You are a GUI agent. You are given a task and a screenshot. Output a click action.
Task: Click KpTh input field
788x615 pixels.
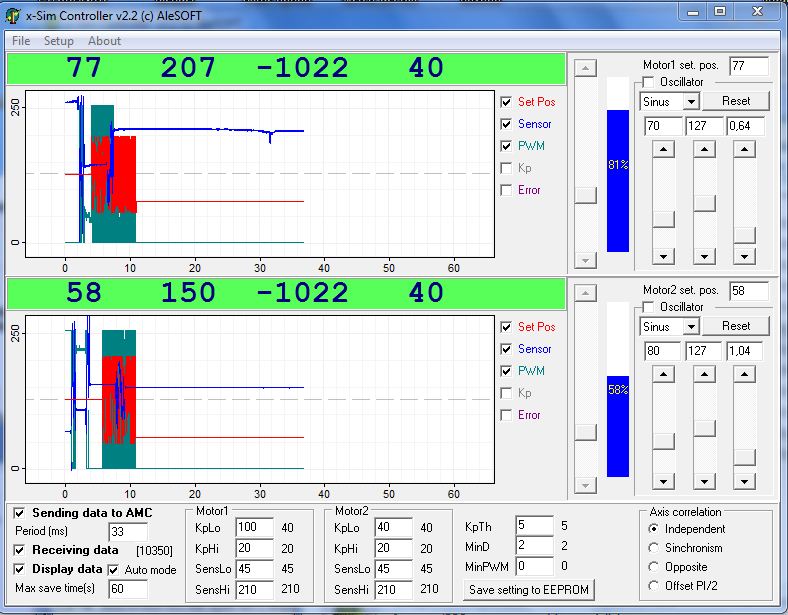pos(535,526)
